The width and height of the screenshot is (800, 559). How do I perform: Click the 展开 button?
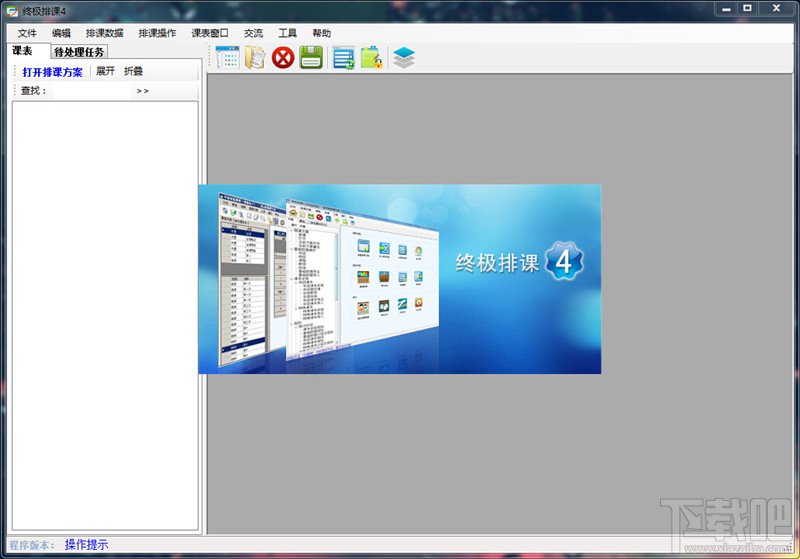(106, 71)
